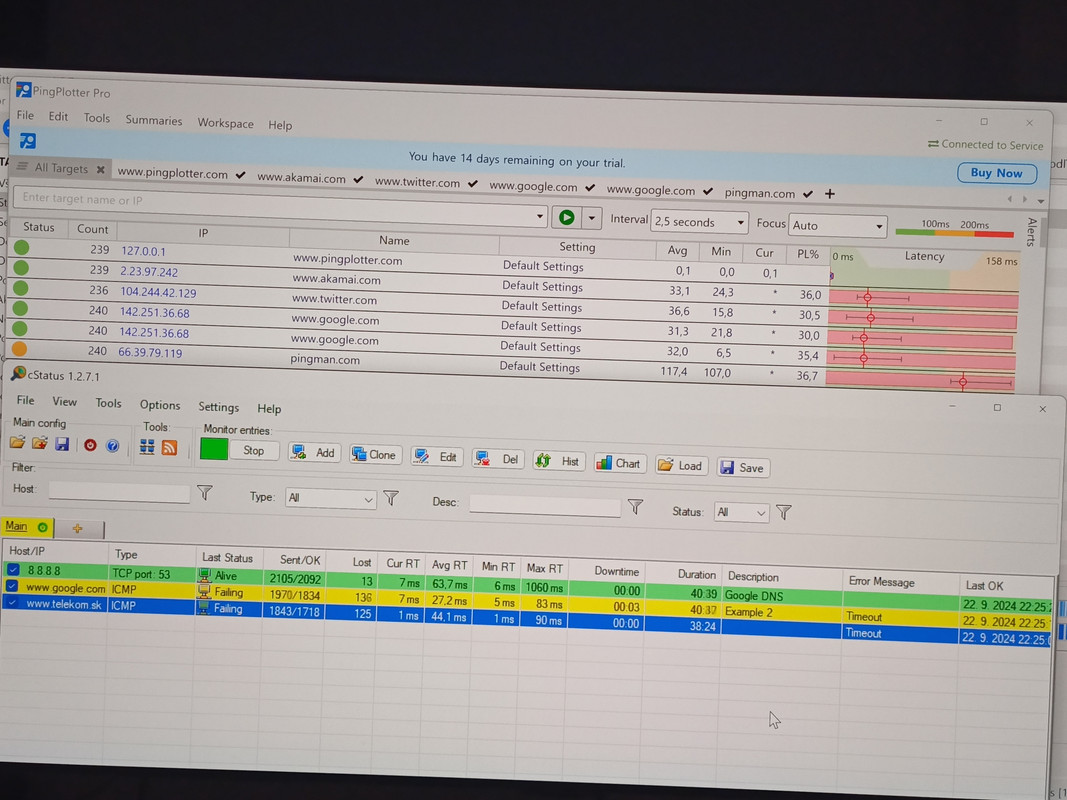Open the Interval 2,5 seconds dropdown
Viewport: 1067px width, 800px height.
[699, 222]
